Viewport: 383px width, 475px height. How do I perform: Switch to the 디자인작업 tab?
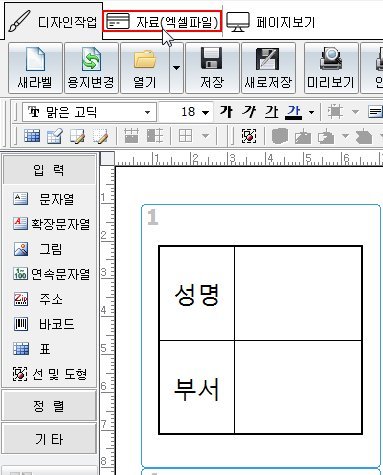[x=53, y=22]
